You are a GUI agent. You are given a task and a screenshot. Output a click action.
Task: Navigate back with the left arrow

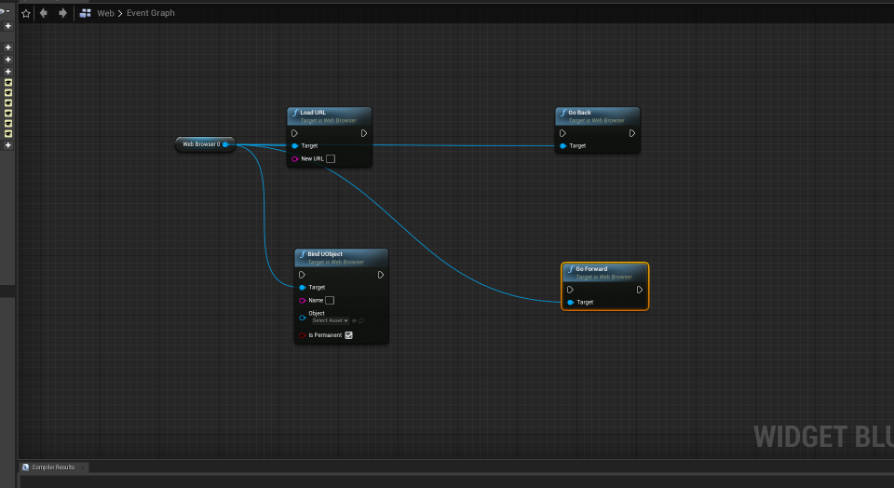tap(43, 14)
